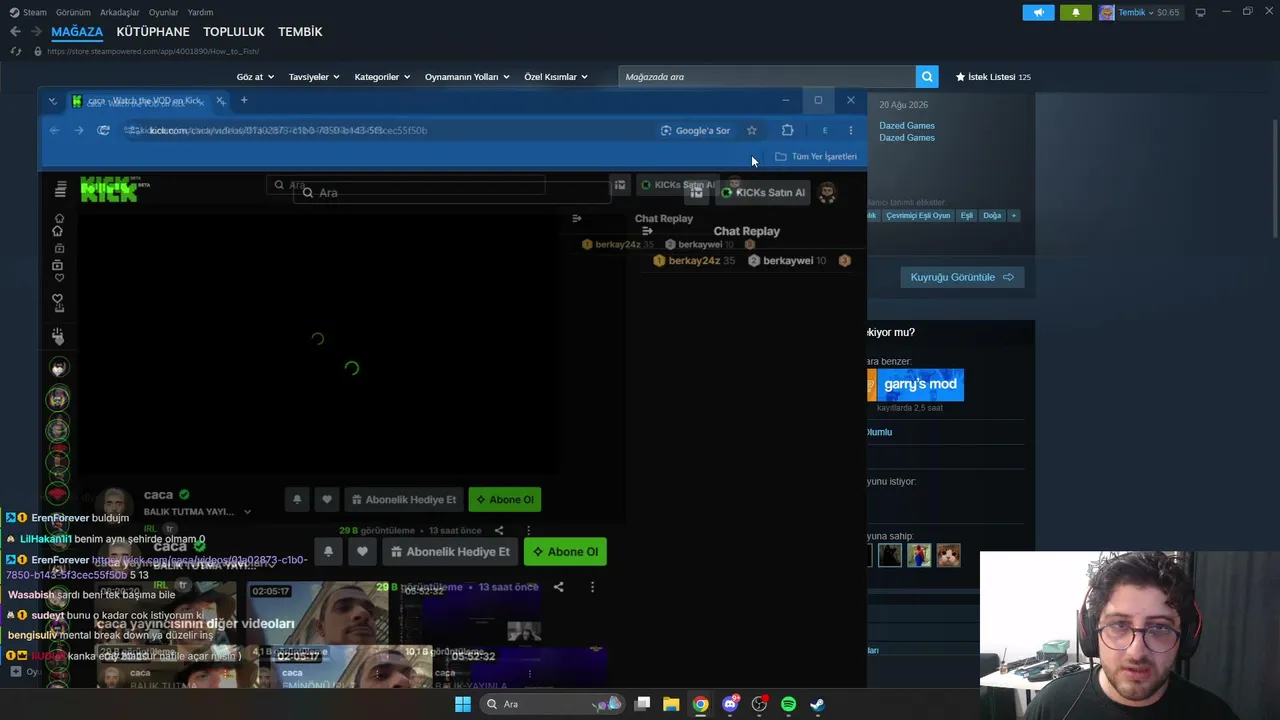This screenshot has height=720, width=1280.
Task: Select the Çevrimiçi Eşli Oyun tag
Action: tap(918, 215)
